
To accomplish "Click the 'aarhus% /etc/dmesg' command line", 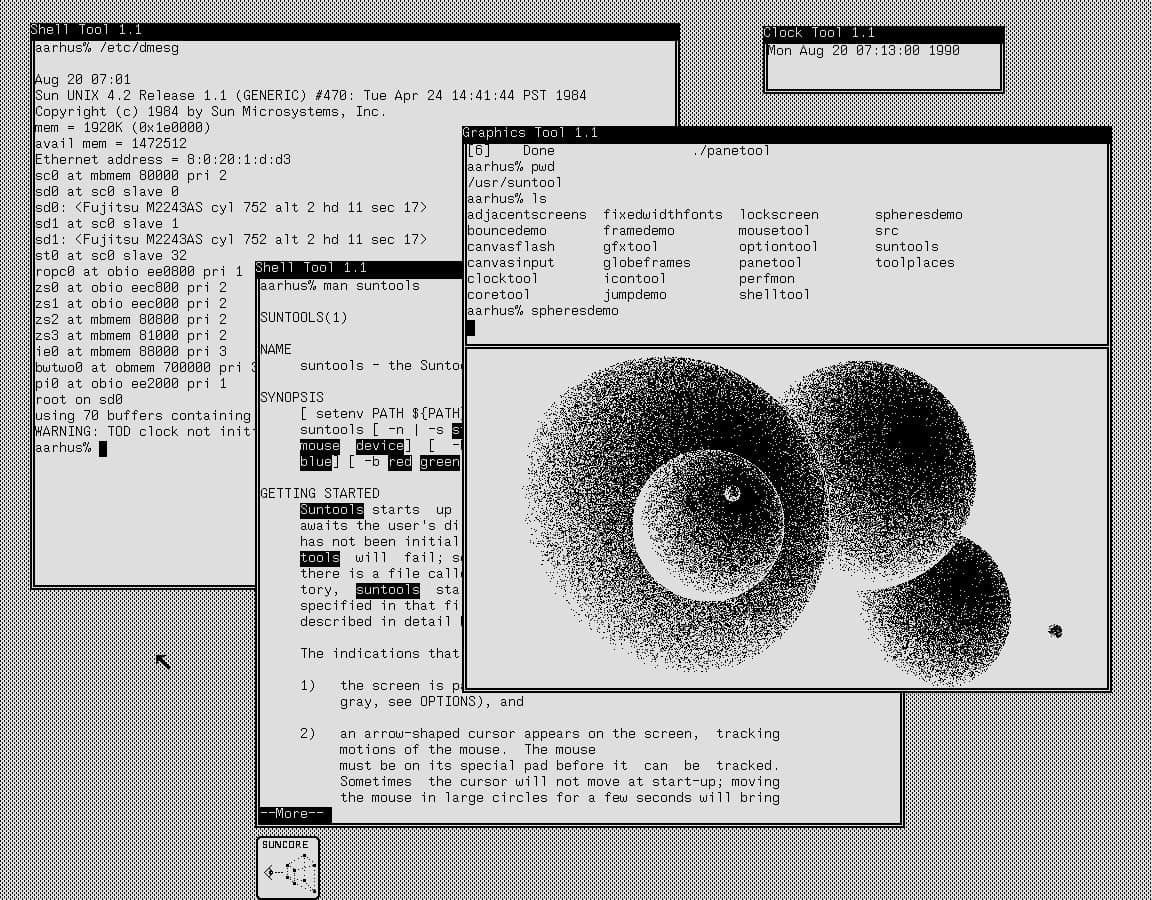I will 107,48.
